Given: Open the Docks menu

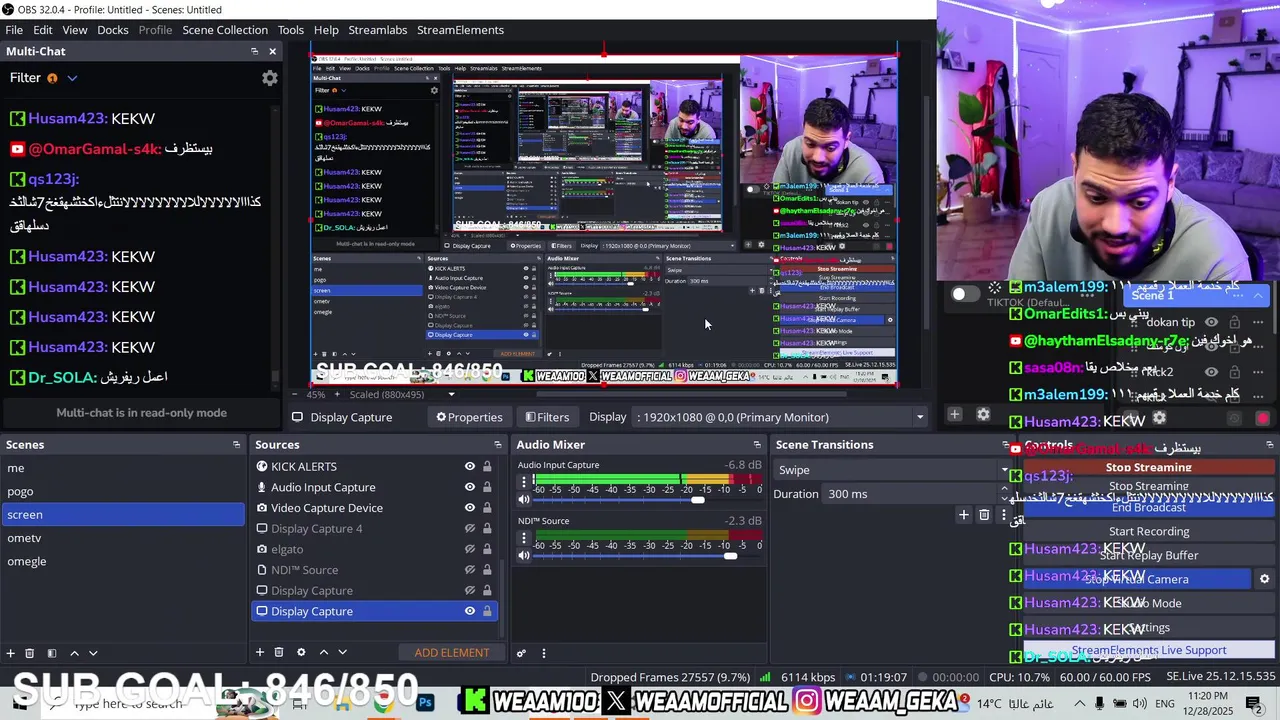Looking at the screenshot, I should point(113,30).
